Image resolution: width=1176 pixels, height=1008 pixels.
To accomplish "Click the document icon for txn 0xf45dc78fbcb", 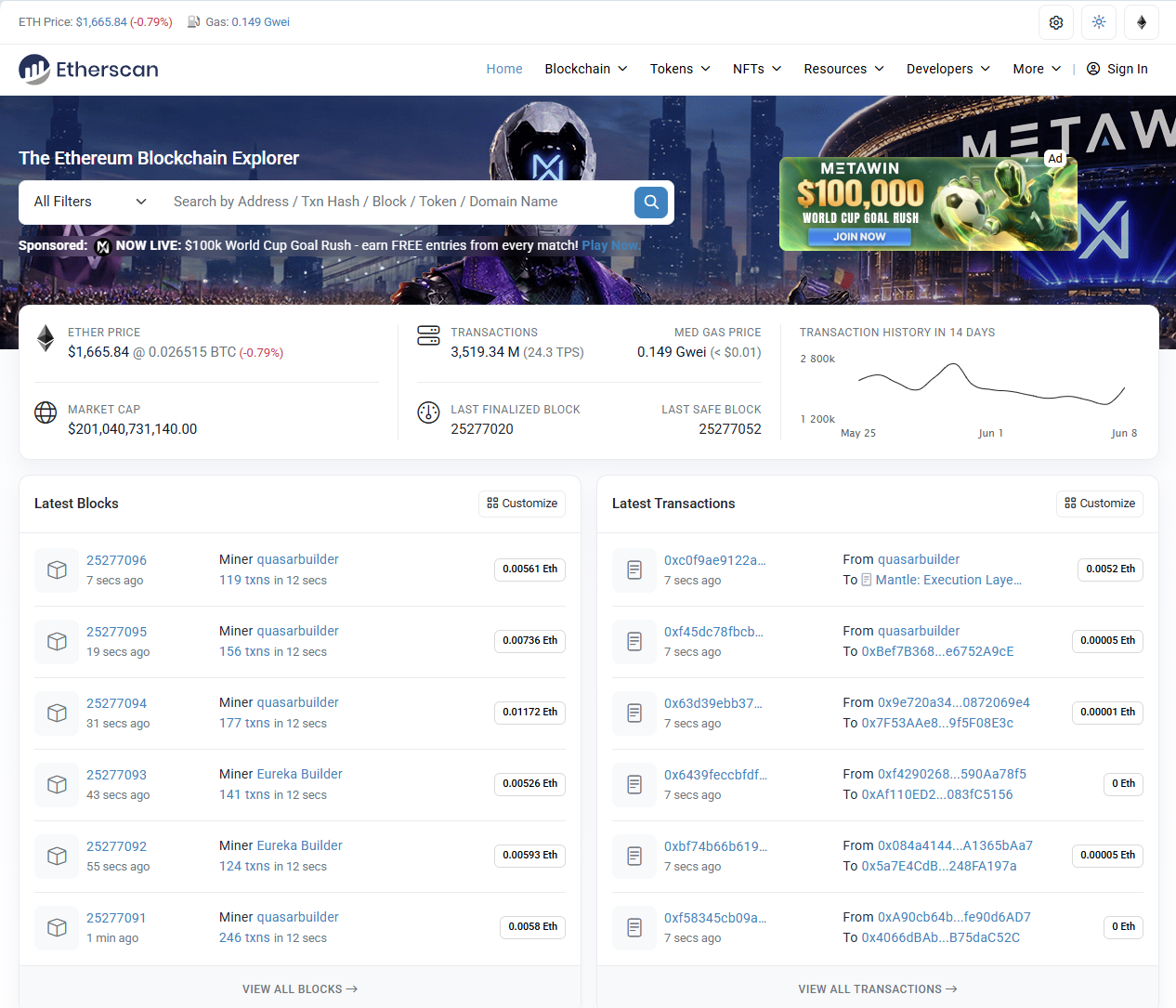I will pos(634,641).
